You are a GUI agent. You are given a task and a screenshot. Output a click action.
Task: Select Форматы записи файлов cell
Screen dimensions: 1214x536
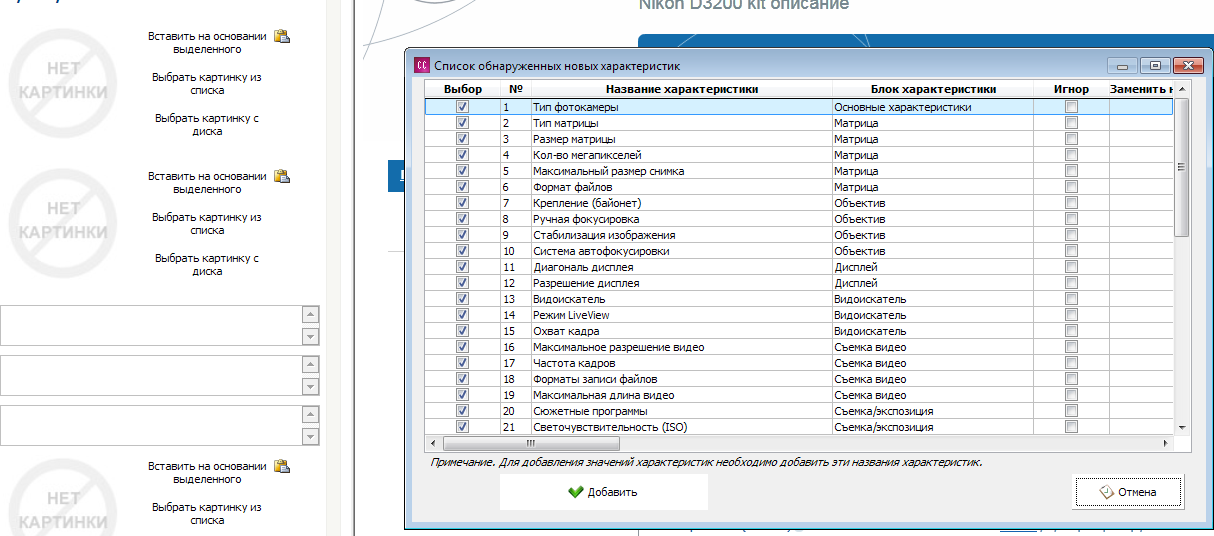click(x=681, y=379)
